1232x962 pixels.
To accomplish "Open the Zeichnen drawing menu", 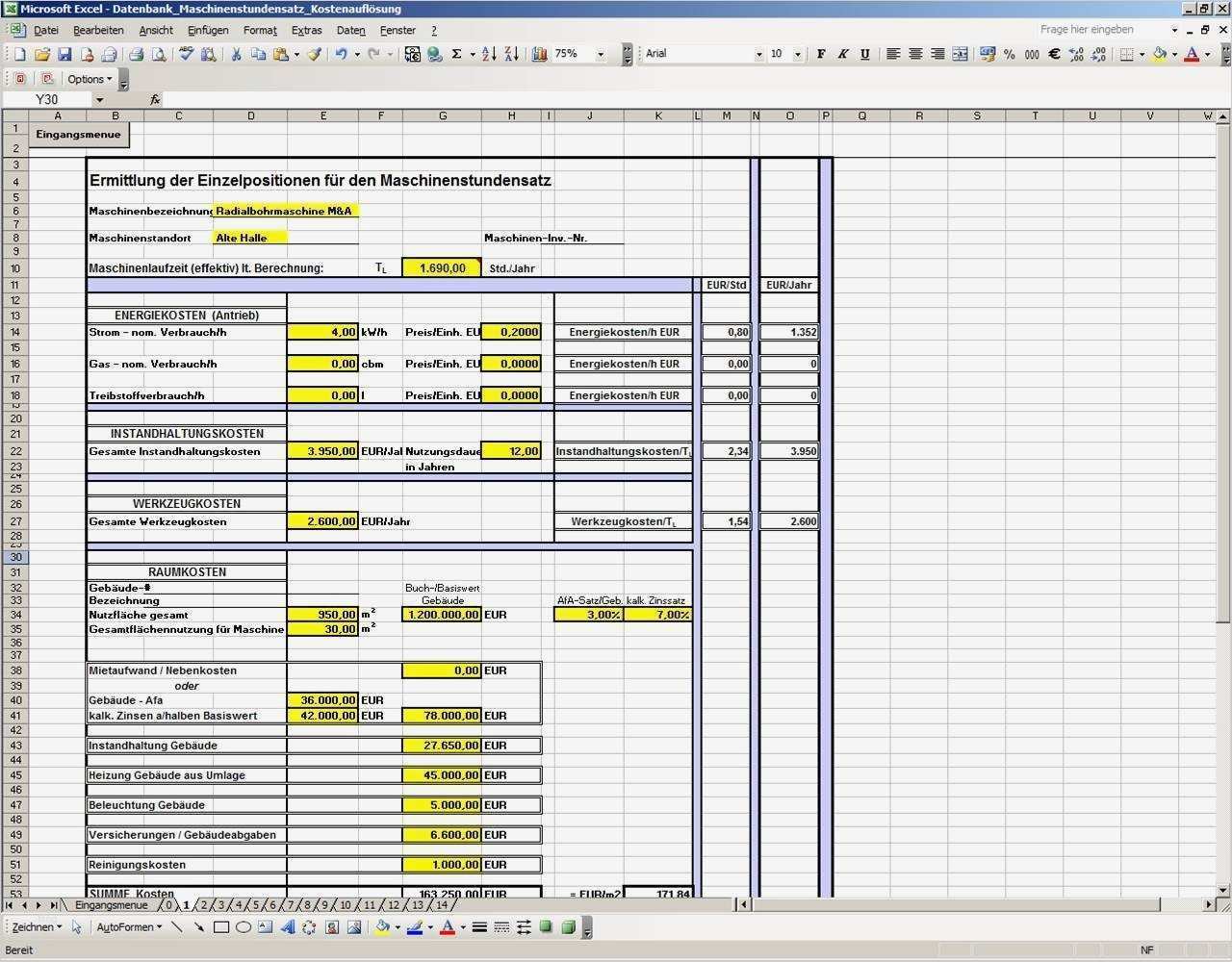I will coord(37,927).
